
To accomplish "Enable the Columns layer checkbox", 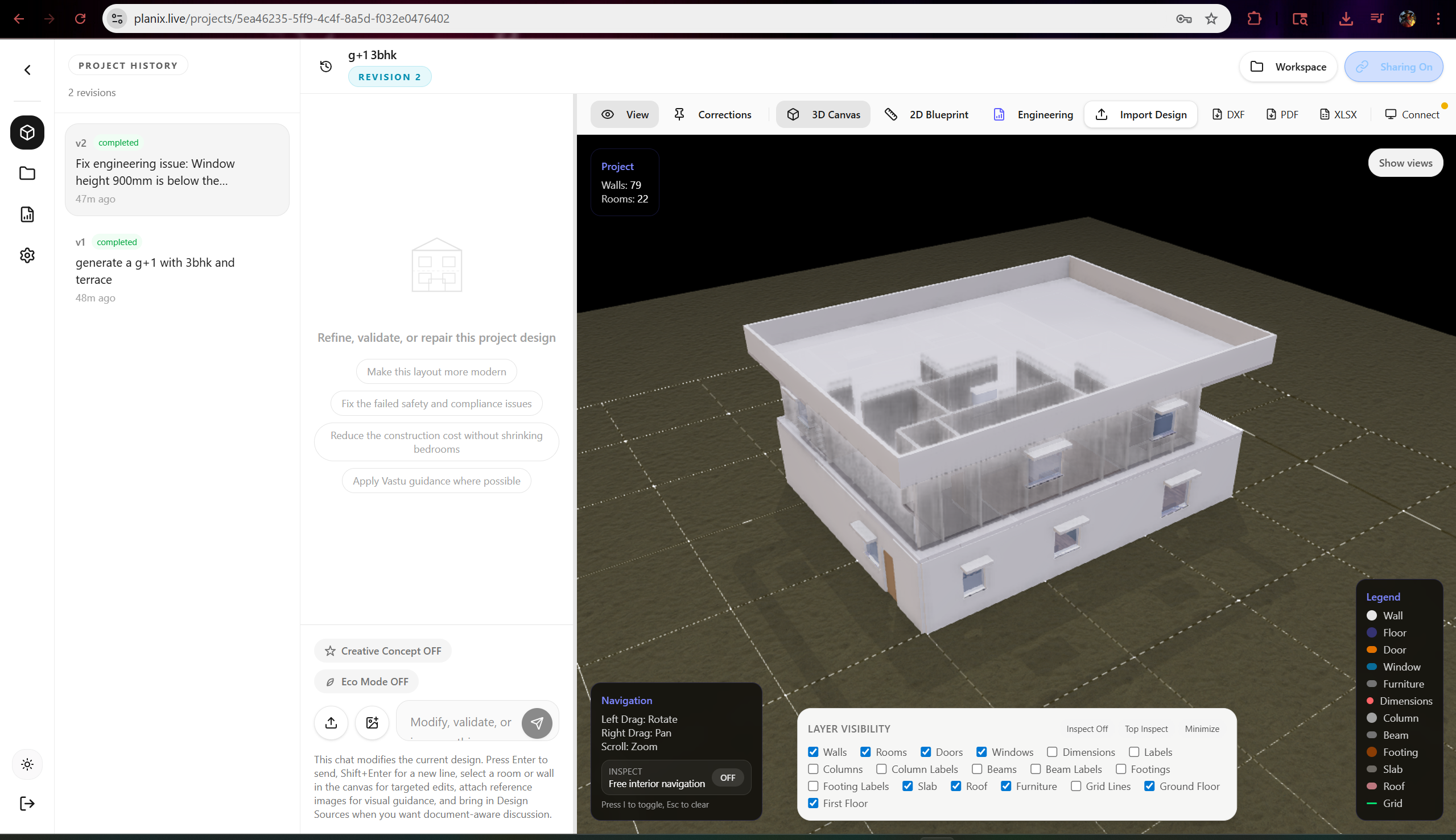I will (x=813, y=769).
